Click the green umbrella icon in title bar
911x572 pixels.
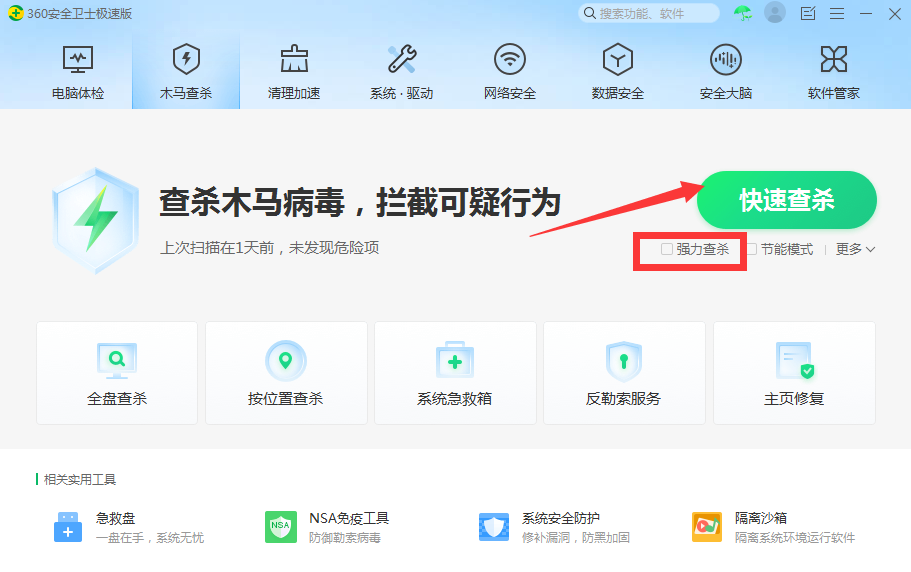pos(743,13)
